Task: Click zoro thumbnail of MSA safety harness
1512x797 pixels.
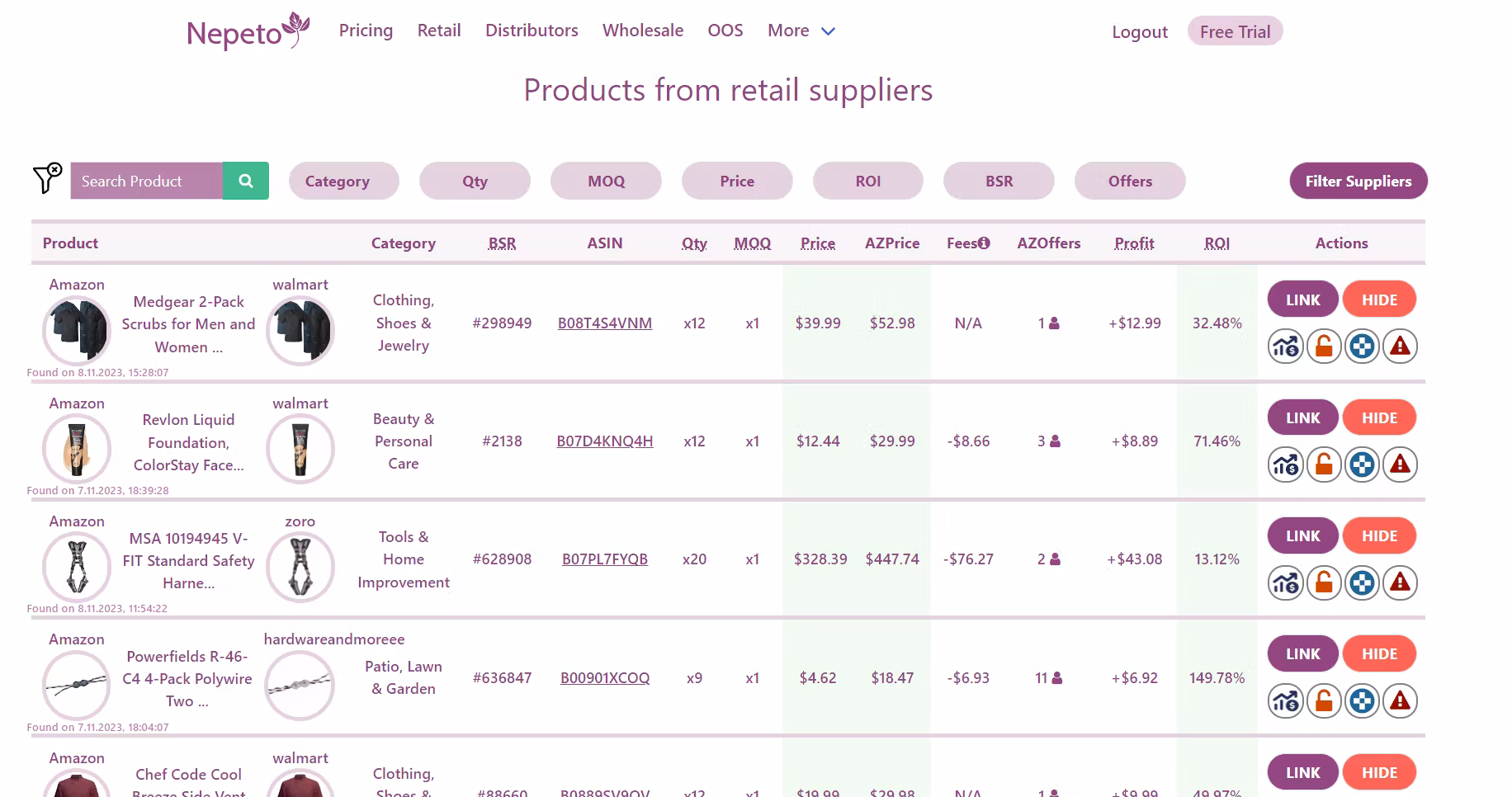Action: [x=300, y=568]
